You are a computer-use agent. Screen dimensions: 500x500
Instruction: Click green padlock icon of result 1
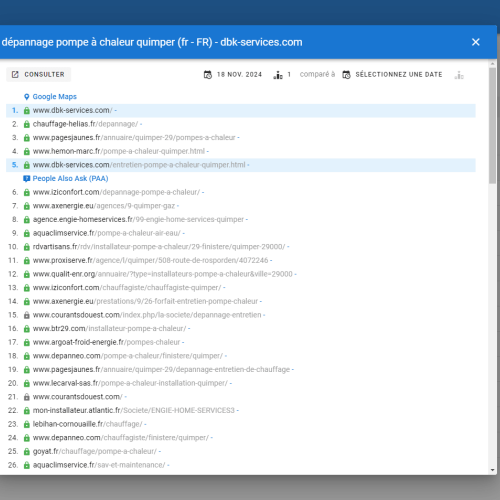[27, 110]
